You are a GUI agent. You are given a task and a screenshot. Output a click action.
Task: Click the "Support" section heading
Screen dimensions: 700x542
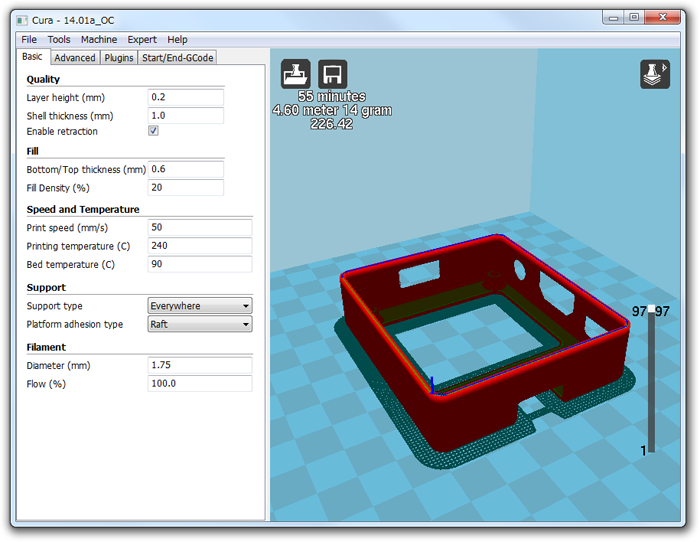46,288
